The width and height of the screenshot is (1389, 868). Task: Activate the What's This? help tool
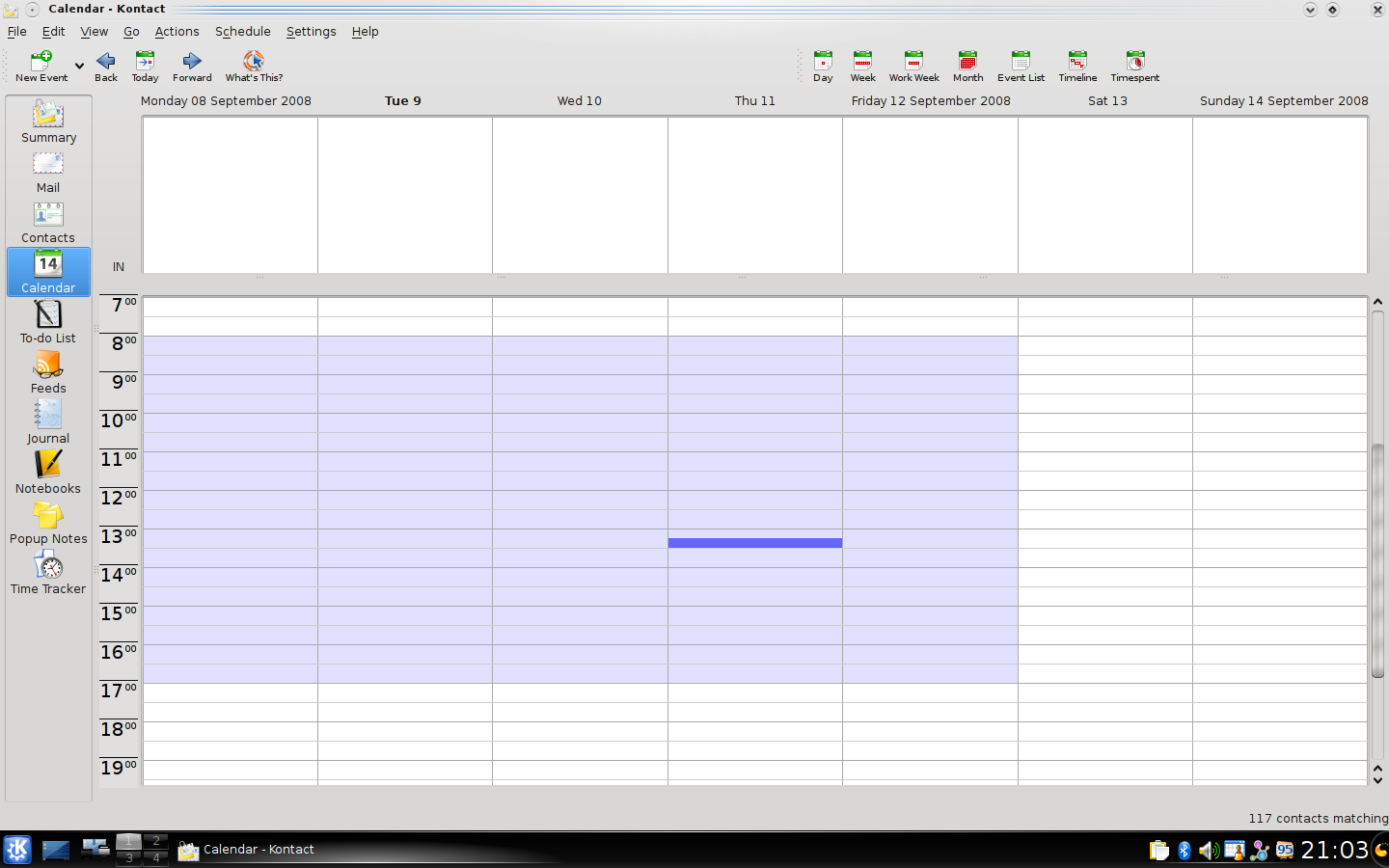click(254, 67)
